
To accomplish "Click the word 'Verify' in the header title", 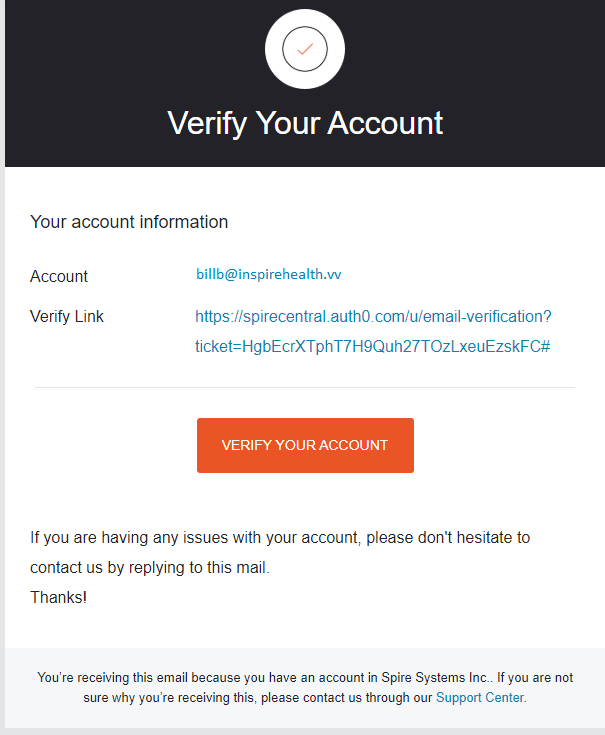I will pos(207,123).
